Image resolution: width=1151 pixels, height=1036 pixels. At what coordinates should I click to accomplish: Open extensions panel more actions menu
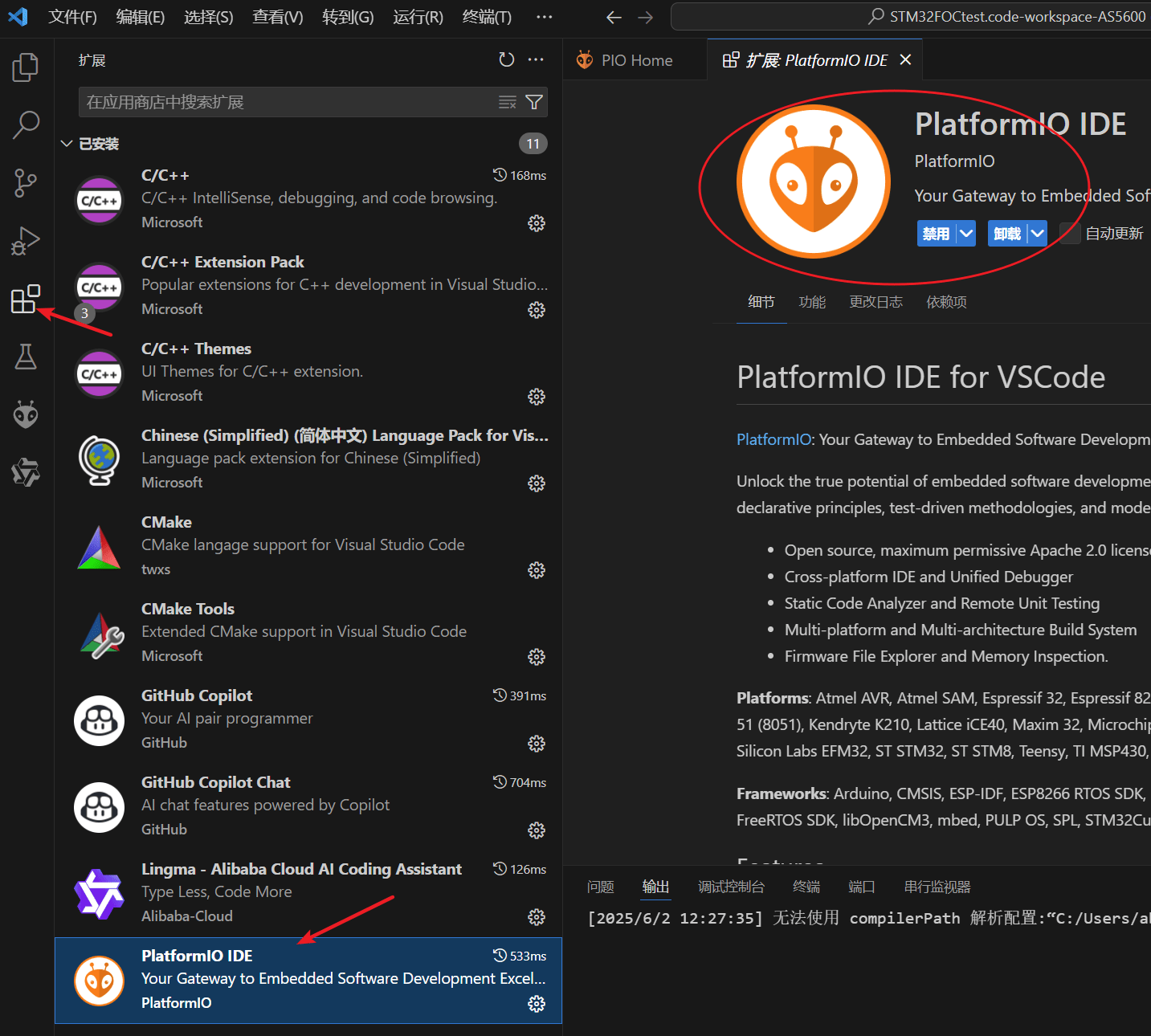(x=536, y=60)
